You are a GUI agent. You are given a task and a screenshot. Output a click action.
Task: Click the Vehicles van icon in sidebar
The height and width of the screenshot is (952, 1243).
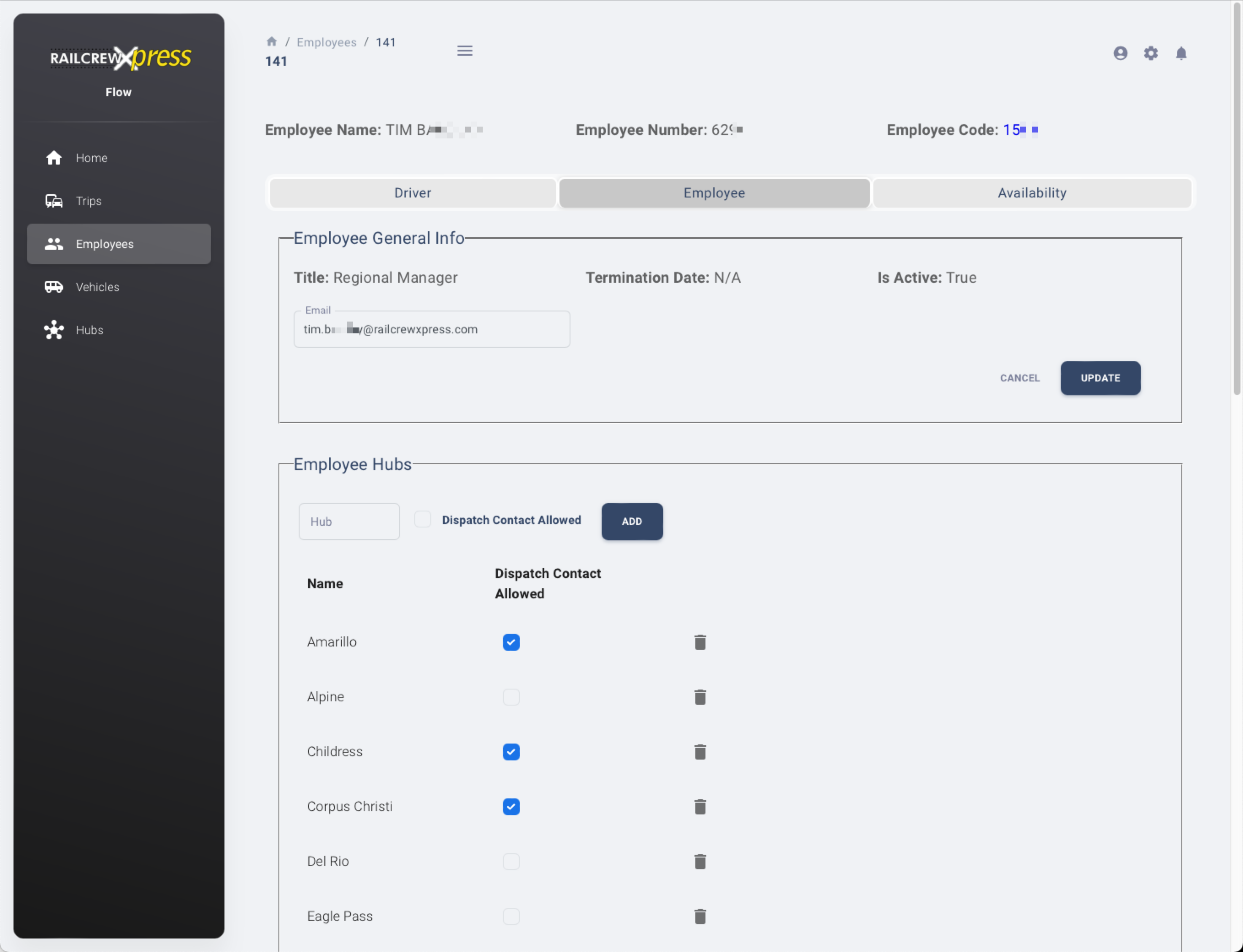[54, 287]
